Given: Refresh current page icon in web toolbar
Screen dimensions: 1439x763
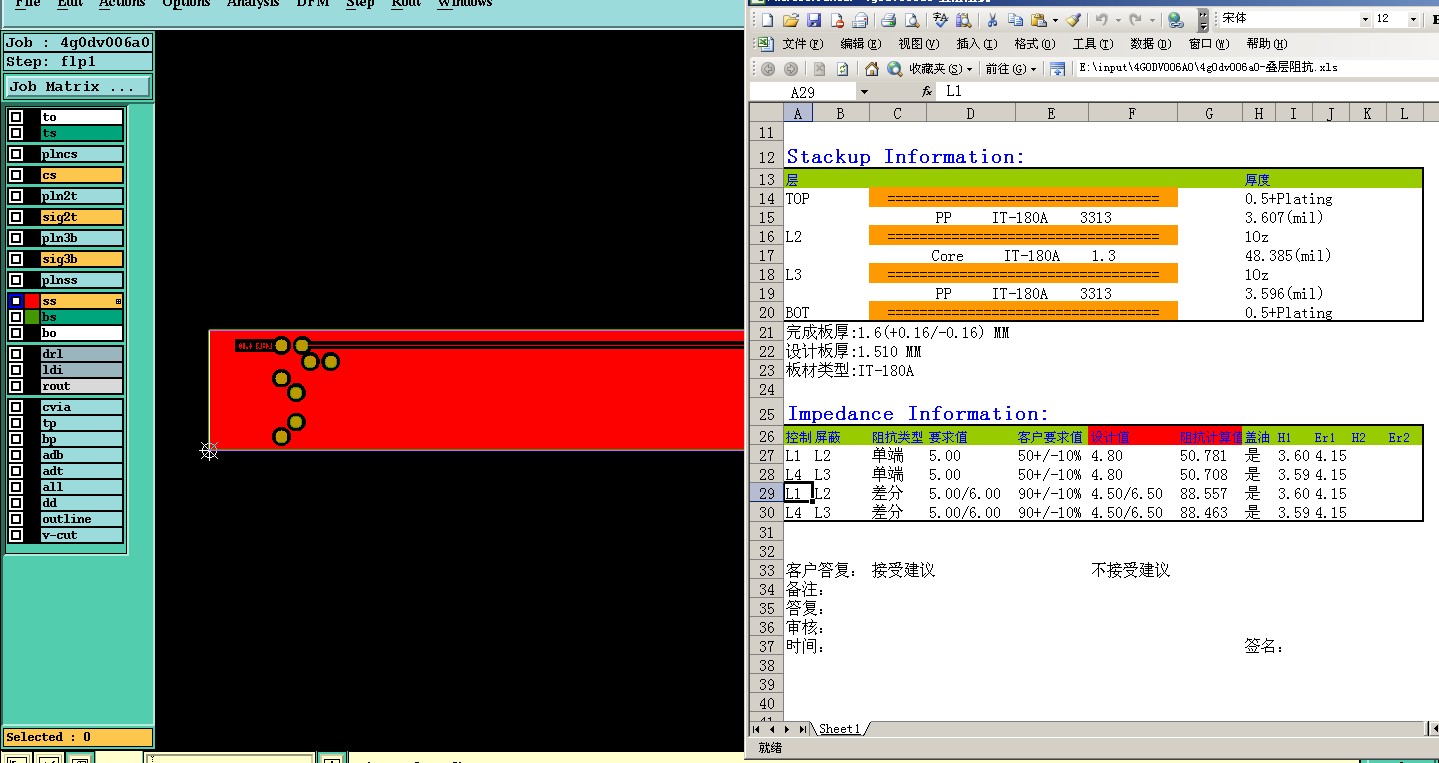Looking at the screenshot, I should coord(842,69).
